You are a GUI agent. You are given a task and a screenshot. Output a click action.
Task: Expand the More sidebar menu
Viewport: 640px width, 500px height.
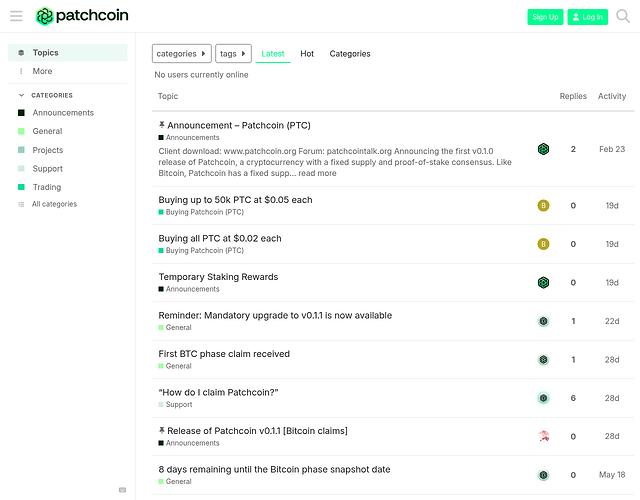[x=42, y=71]
